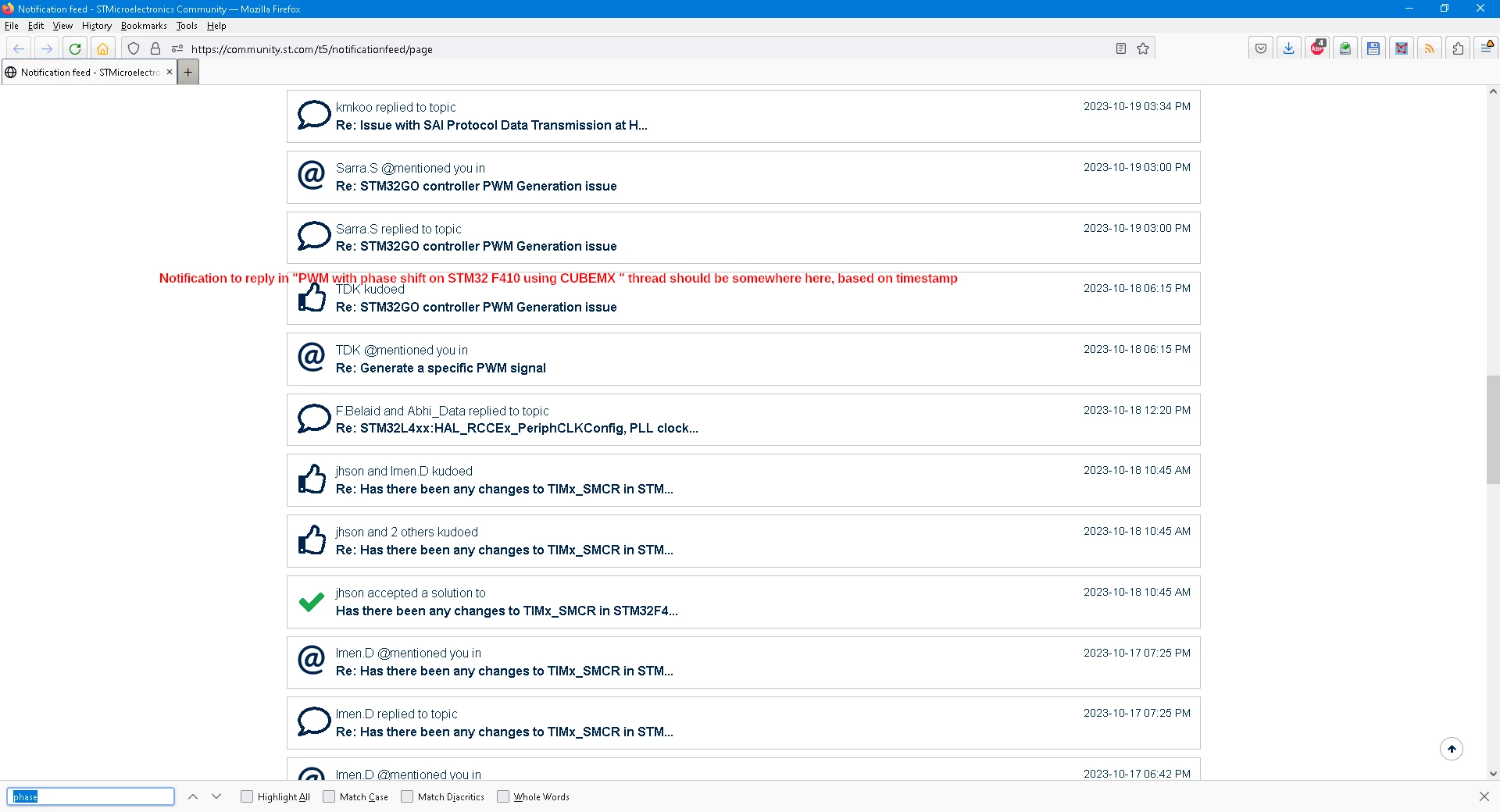
Task: Click timestamp 2023-10-18 12:20 PM
Action: (x=1137, y=410)
